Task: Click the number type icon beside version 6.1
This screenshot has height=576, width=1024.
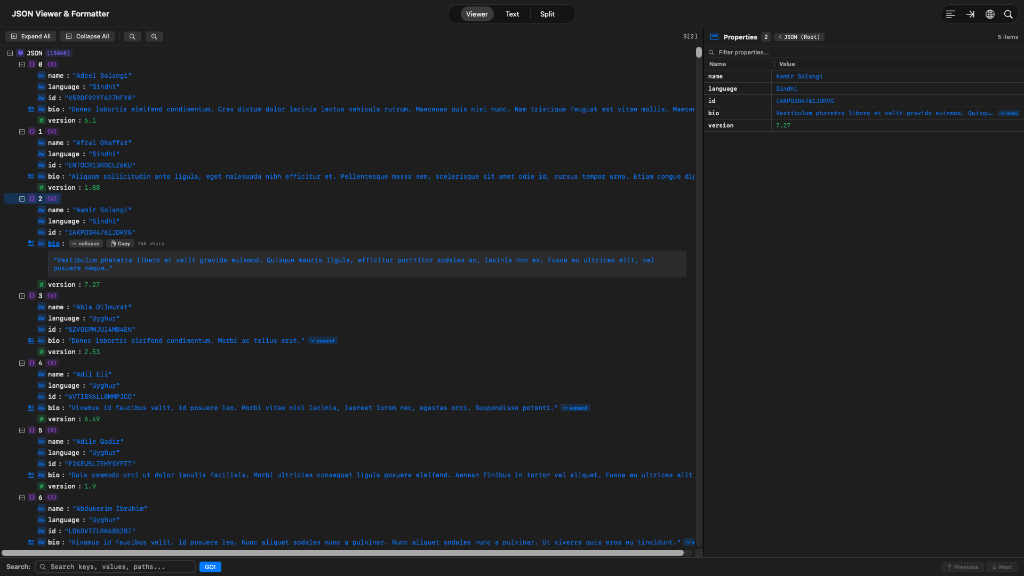Action: pos(41,121)
